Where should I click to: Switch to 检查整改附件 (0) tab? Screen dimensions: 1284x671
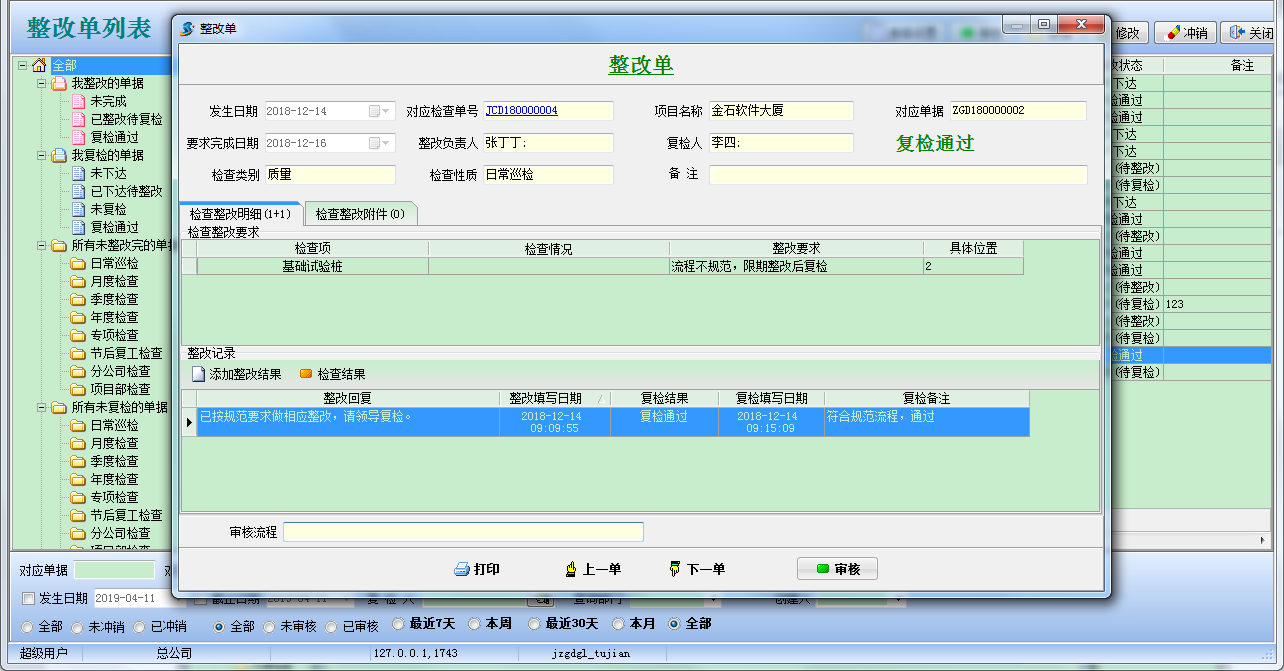360,214
